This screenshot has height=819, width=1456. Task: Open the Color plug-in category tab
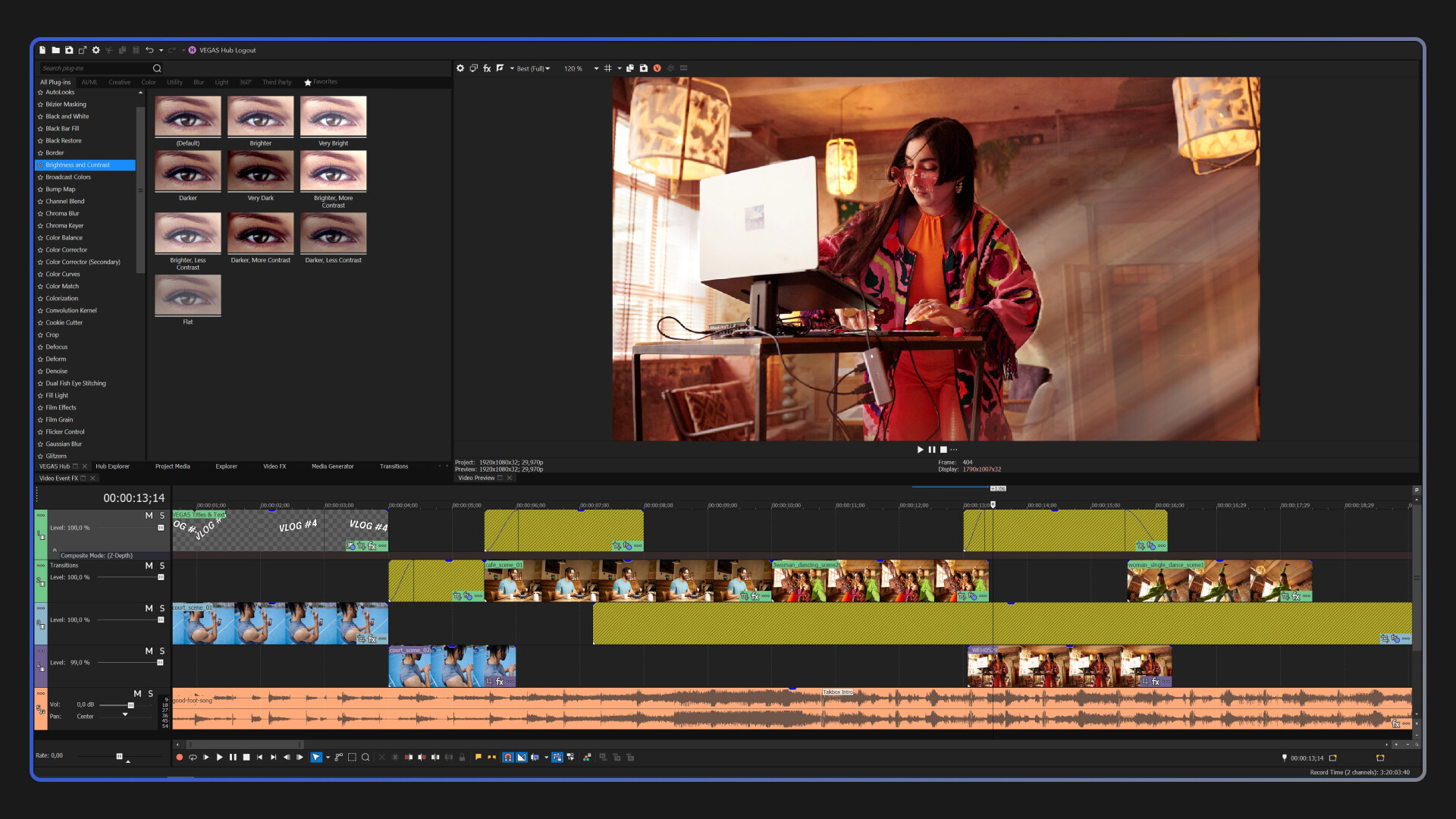(149, 82)
